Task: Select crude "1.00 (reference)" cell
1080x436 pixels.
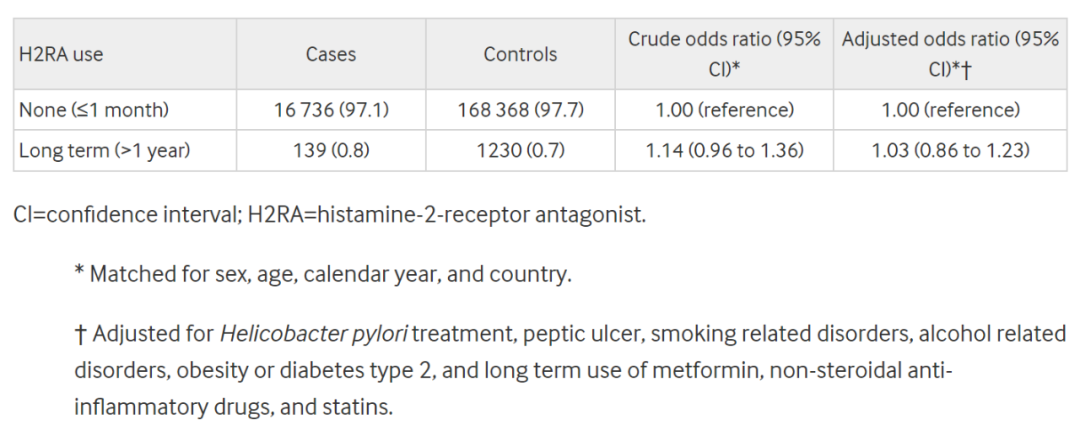Action: coord(724,110)
